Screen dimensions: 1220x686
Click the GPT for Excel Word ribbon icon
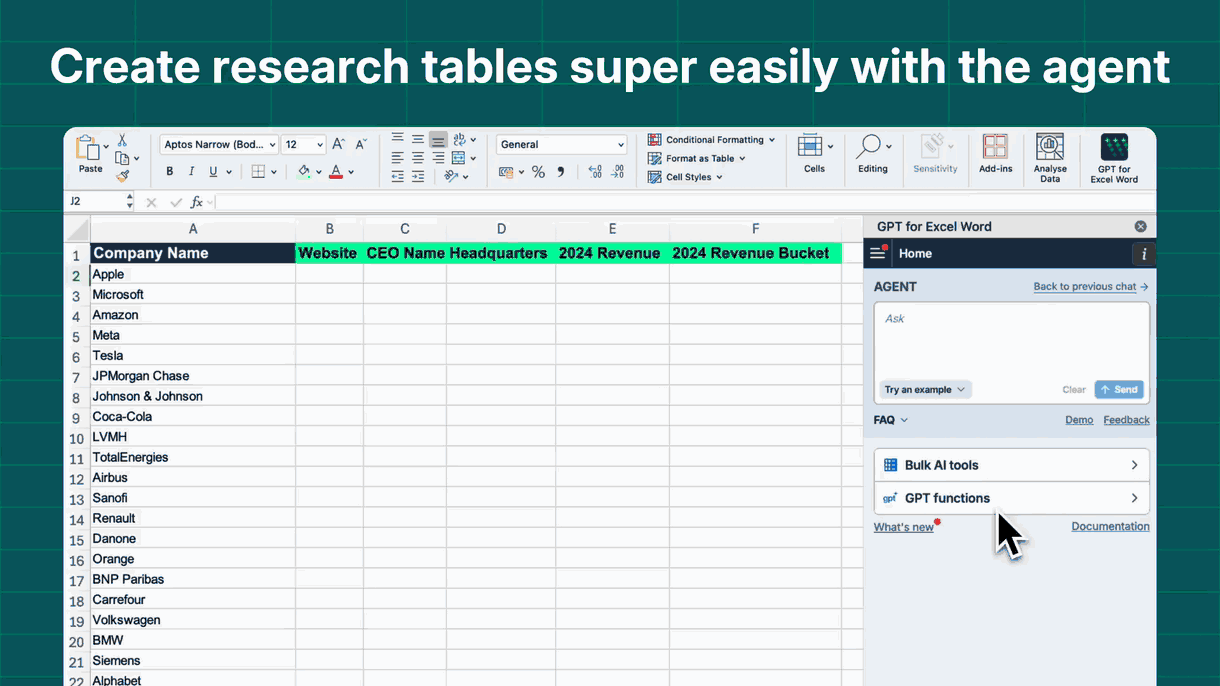(x=1113, y=152)
